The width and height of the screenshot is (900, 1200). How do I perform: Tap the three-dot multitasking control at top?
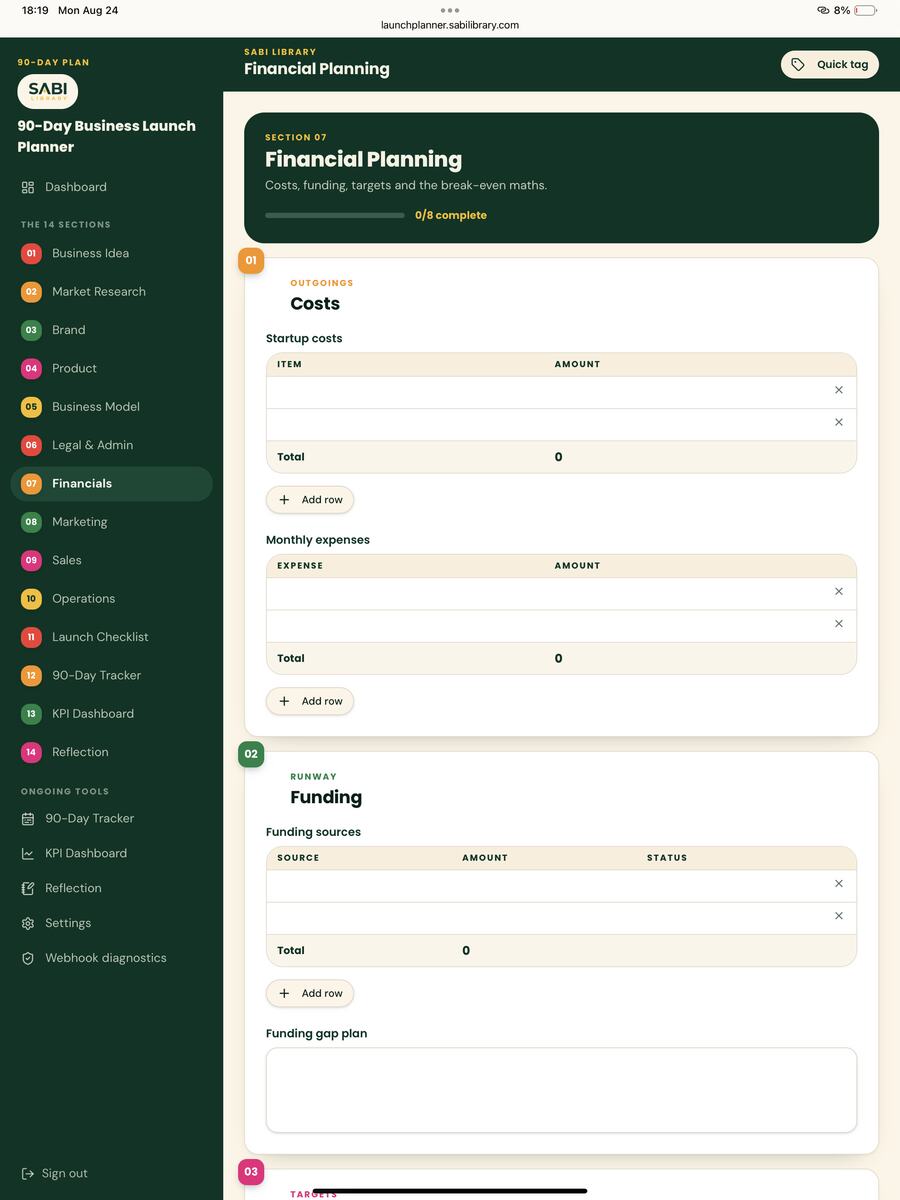tap(450, 10)
